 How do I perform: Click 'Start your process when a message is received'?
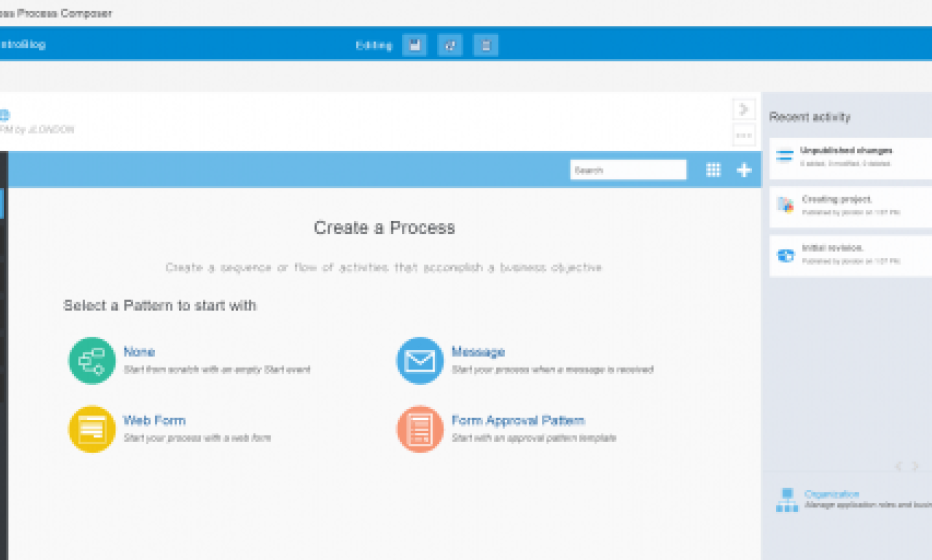click(553, 370)
